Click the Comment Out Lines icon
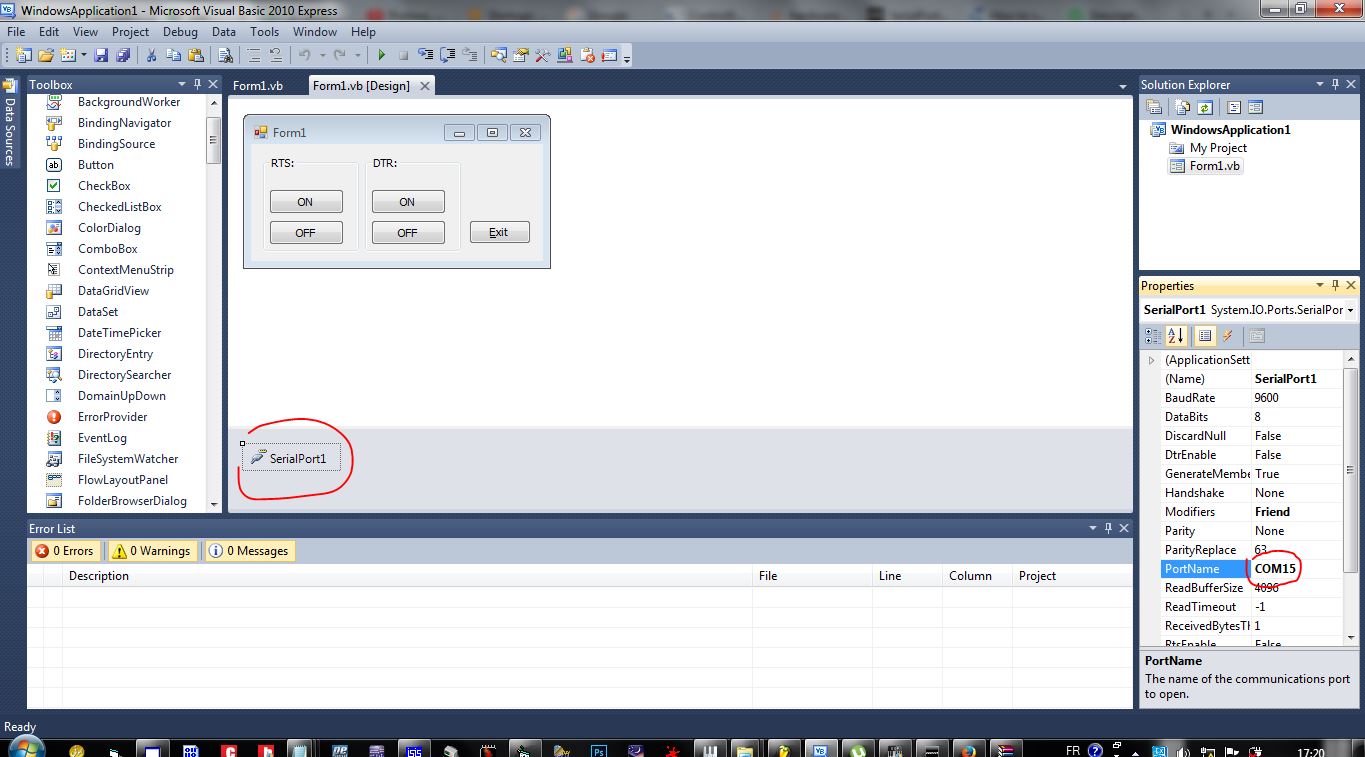This screenshot has width=1365, height=757. point(254,55)
